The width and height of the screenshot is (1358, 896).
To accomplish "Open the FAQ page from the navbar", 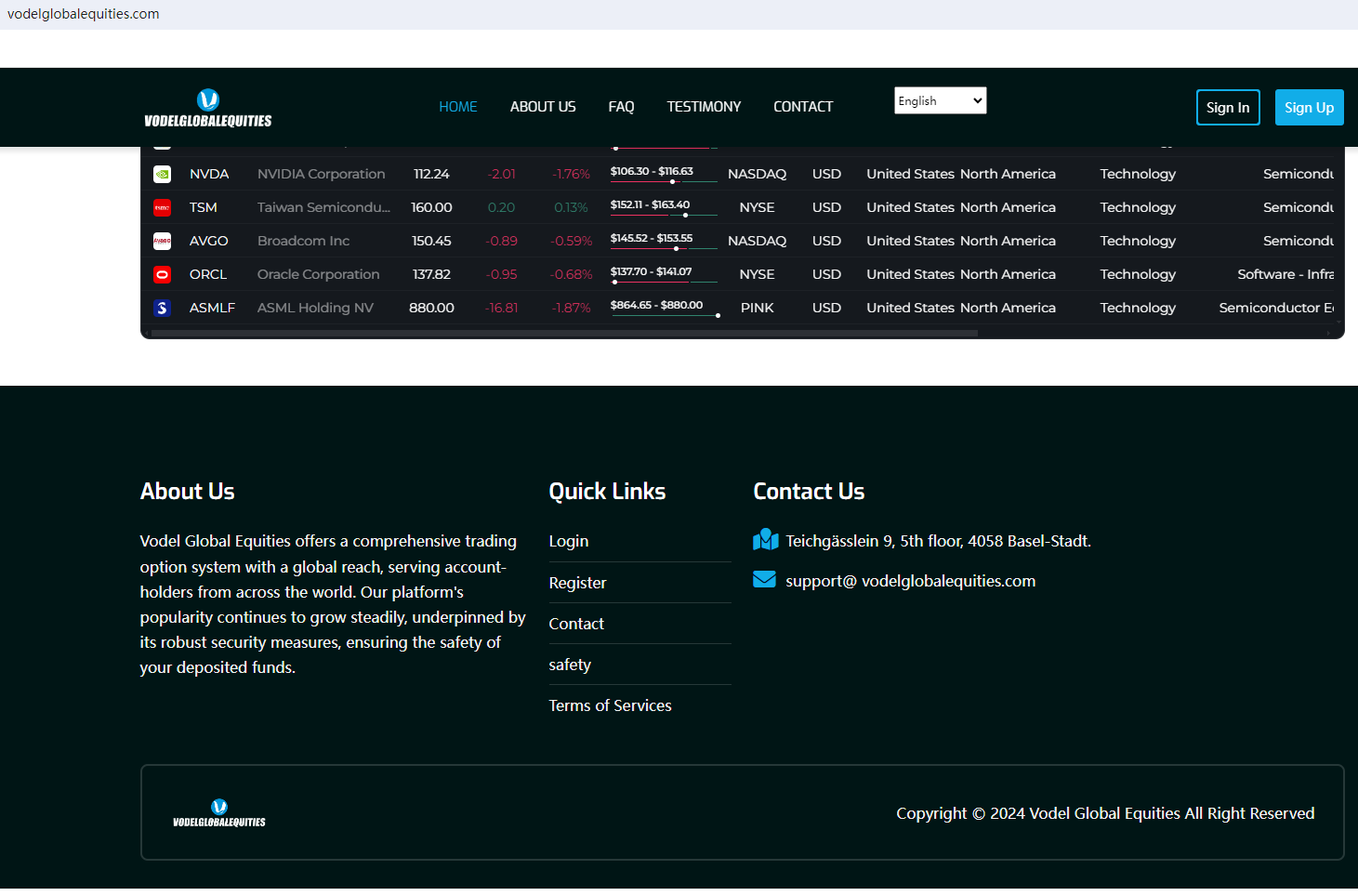I will tap(621, 107).
